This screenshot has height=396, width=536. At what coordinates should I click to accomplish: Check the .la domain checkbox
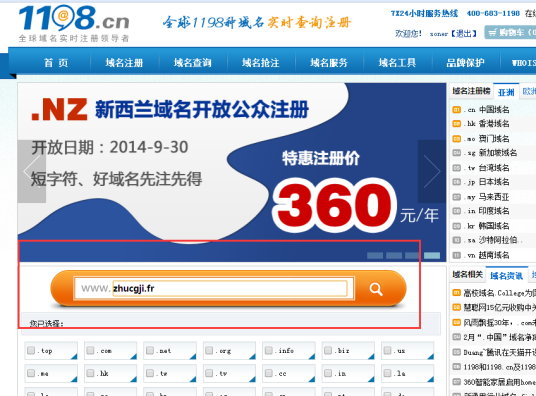pos(388,373)
